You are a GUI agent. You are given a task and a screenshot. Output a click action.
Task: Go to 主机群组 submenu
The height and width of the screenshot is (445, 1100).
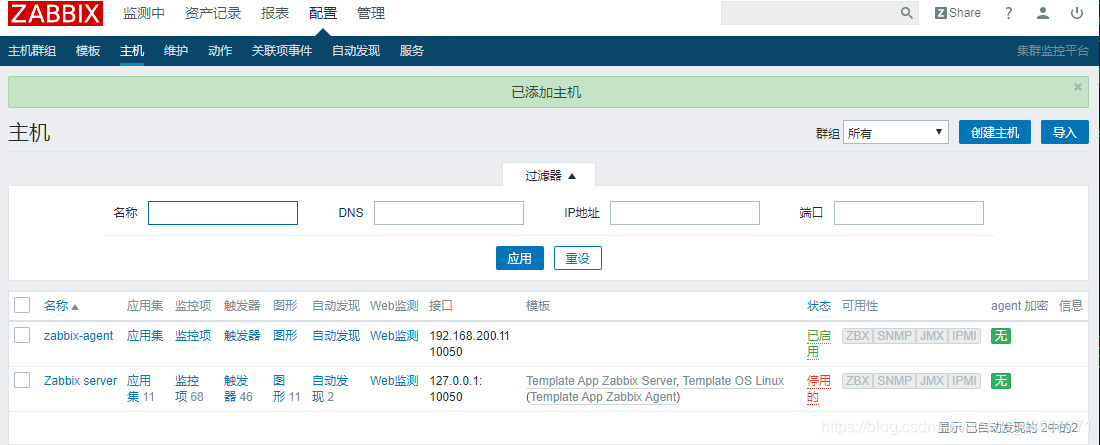click(32, 51)
